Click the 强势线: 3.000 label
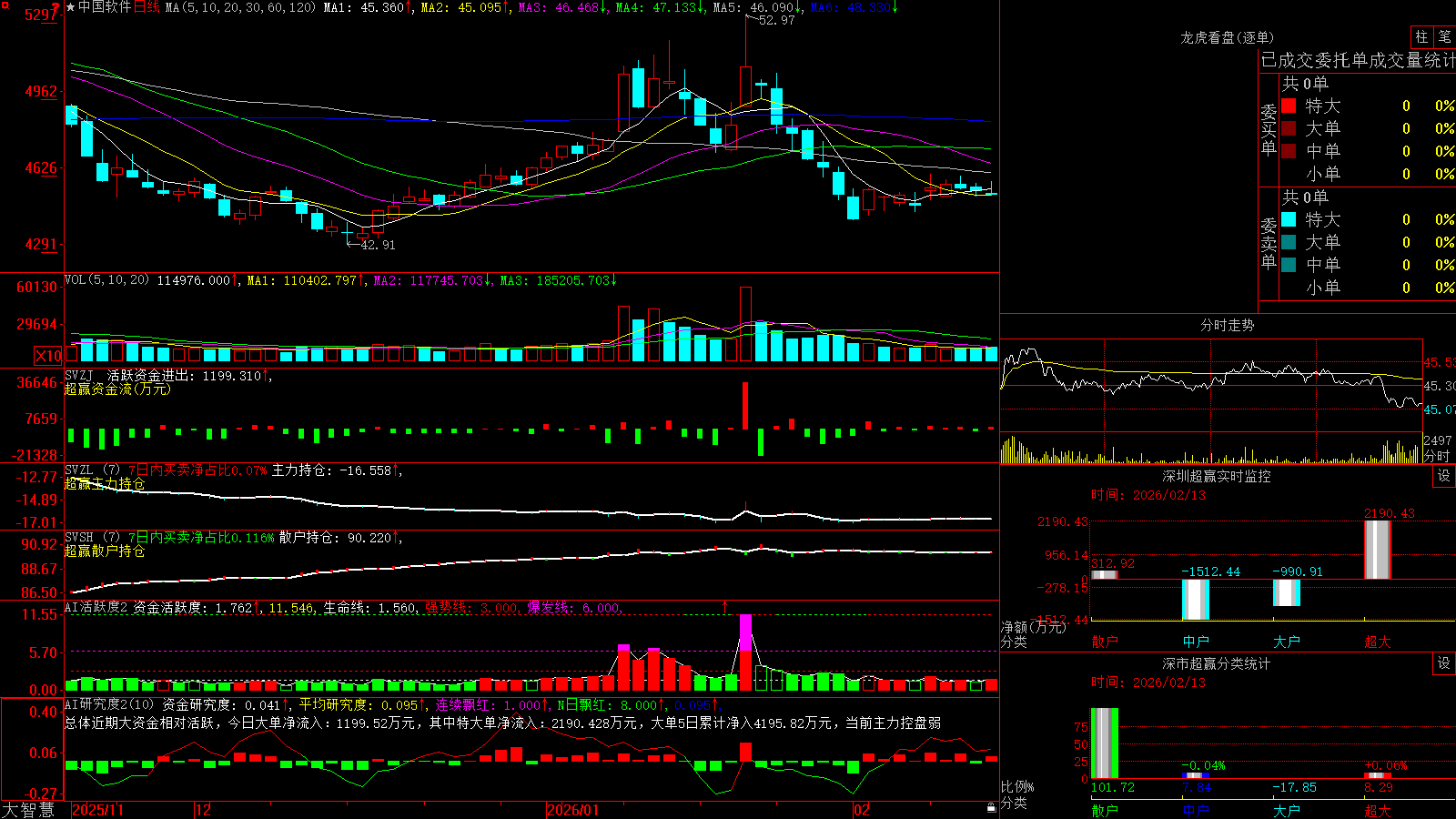 pyautogui.click(x=470, y=608)
